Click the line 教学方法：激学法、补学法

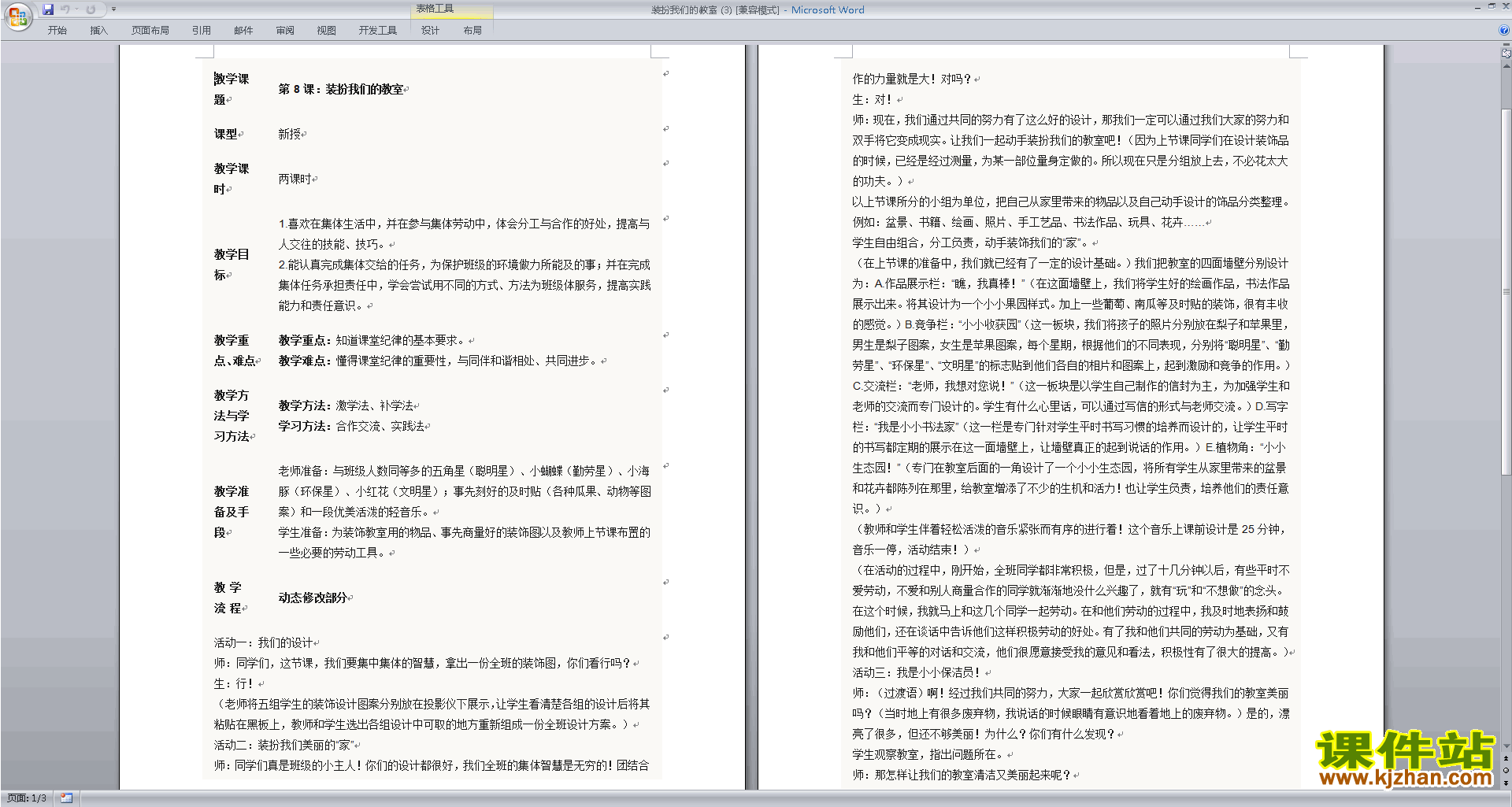[x=346, y=405]
